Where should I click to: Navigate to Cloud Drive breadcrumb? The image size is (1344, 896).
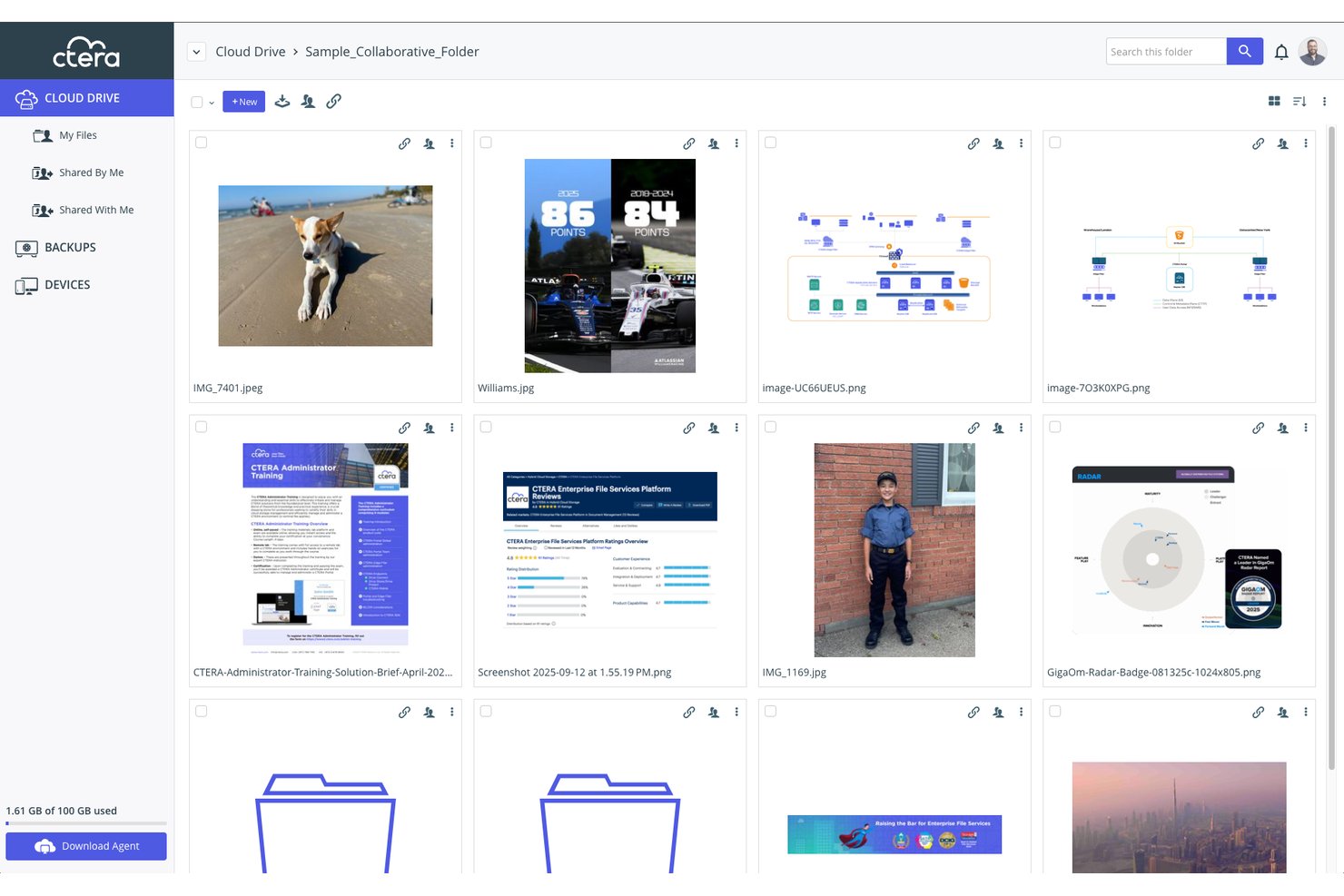click(251, 52)
